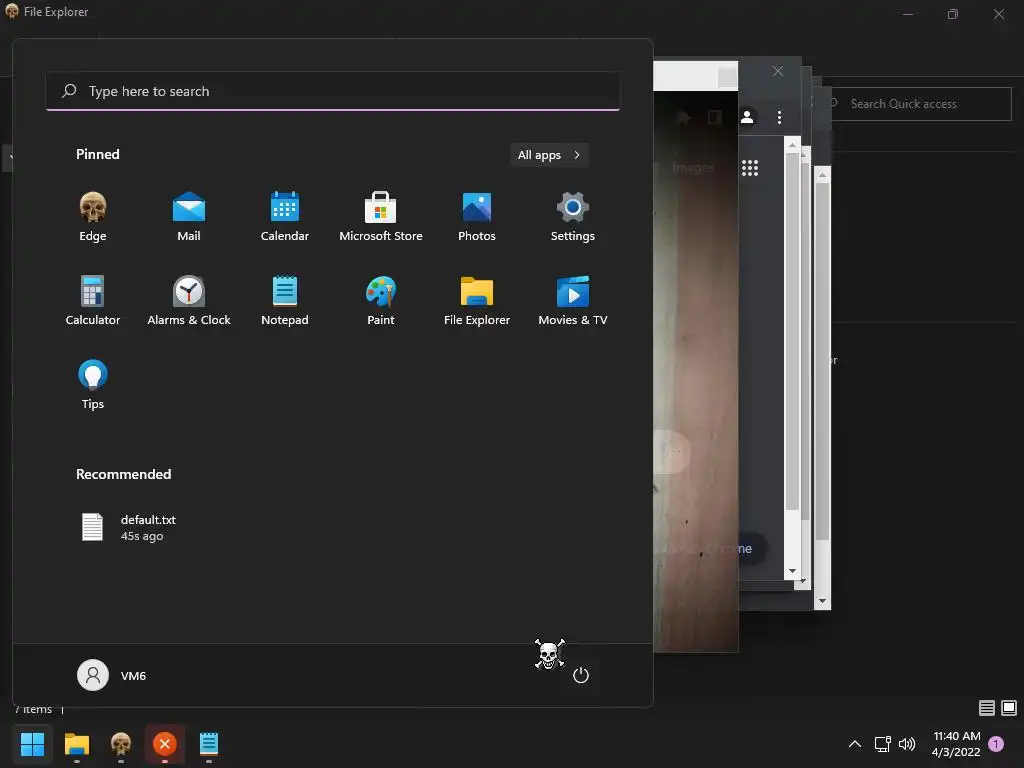Open Microsoft Store
1024x768 pixels.
(381, 217)
